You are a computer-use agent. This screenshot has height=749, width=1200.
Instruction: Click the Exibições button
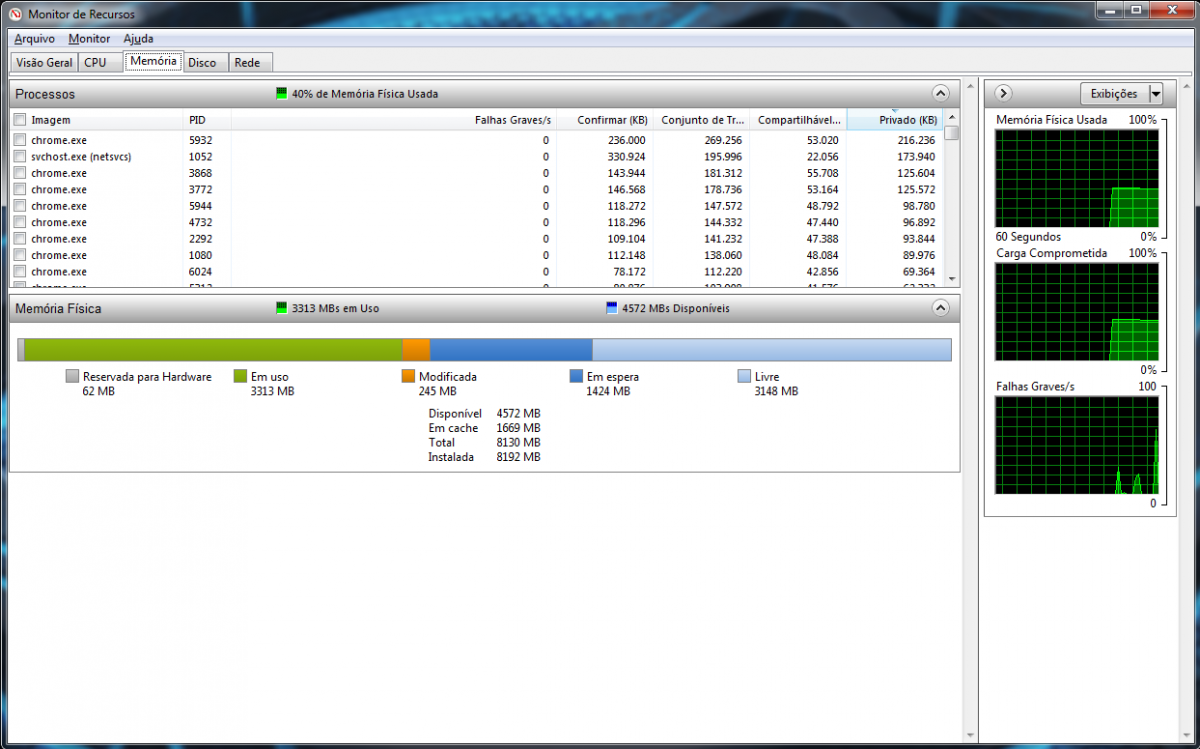point(1114,94)
